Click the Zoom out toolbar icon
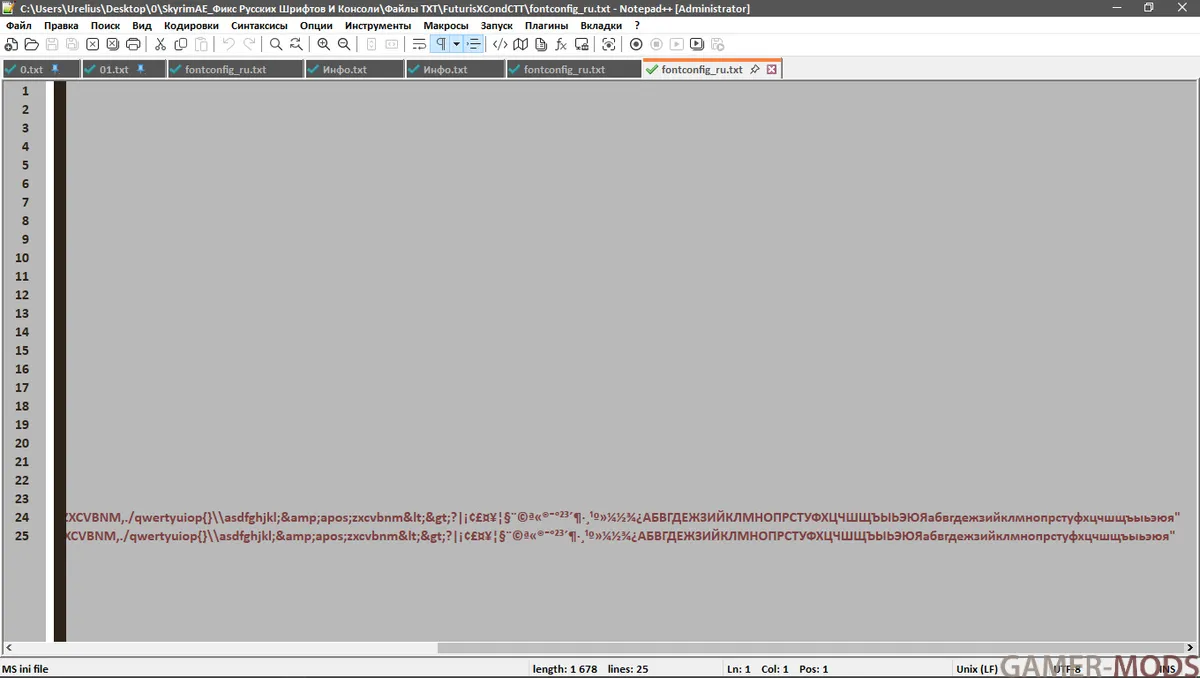Viewport: 1200px width, 678px height. pyautogui.click(x=344, y=44)
